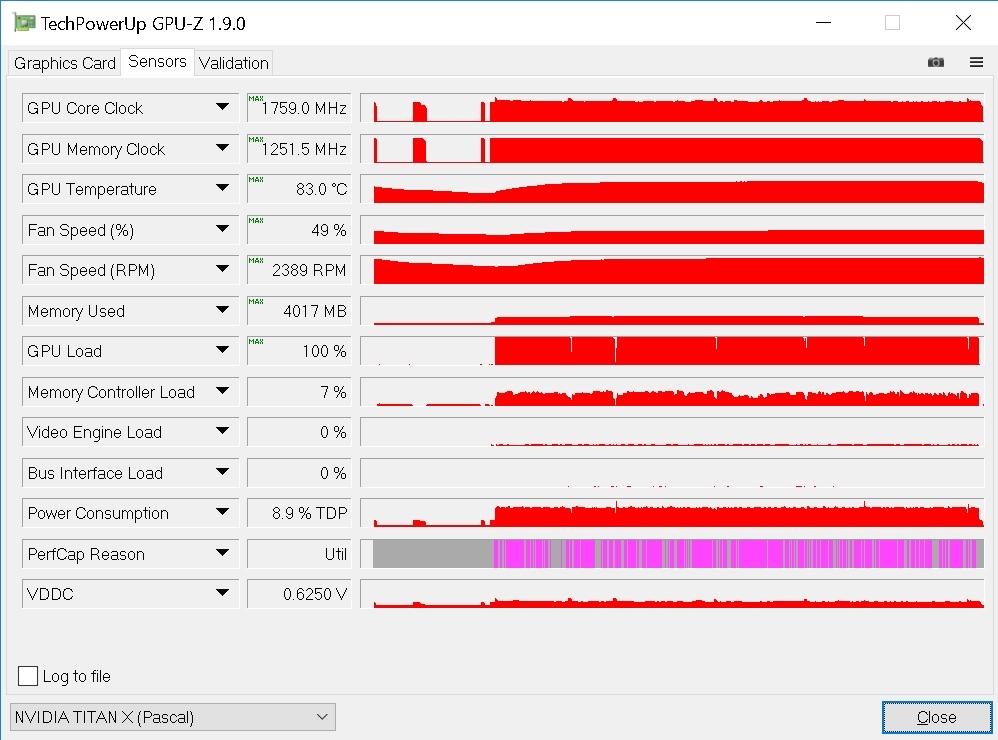Open the Memory Used sensor dropdown
The height and width of the screenshot is (740, 998).
222,310
